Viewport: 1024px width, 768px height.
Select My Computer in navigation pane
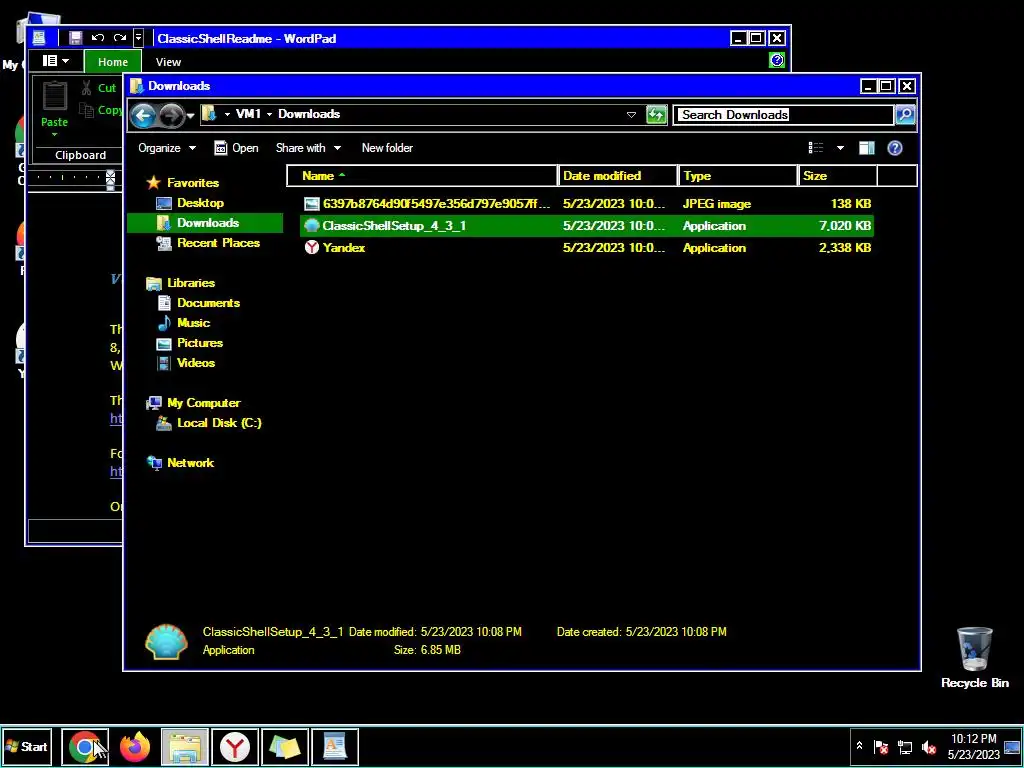(204, 403)
